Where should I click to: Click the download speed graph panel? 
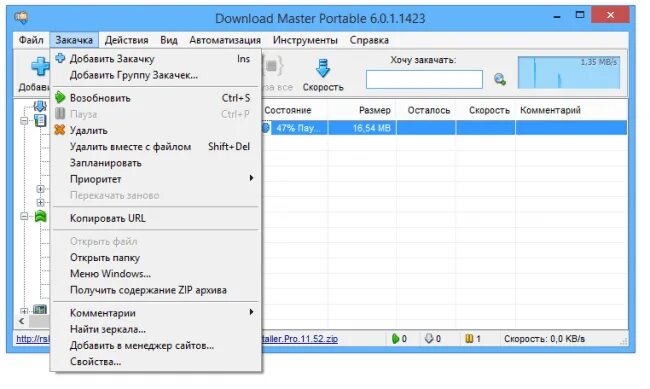click(x=569, y=73)
